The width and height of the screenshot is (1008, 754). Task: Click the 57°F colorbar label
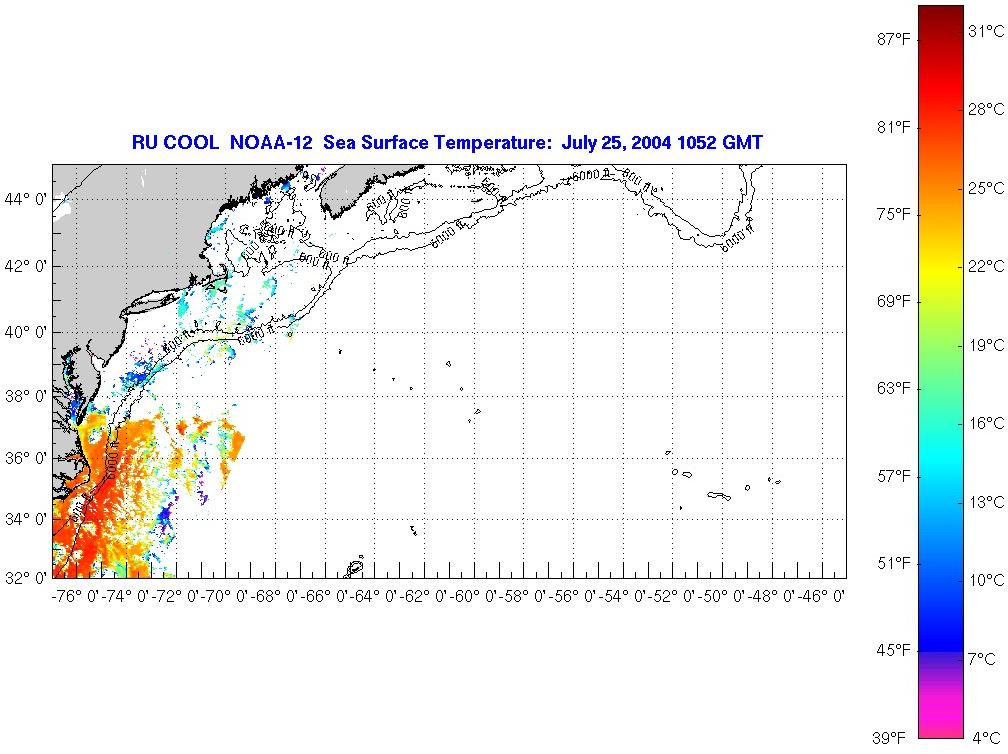tap(894, 476)
